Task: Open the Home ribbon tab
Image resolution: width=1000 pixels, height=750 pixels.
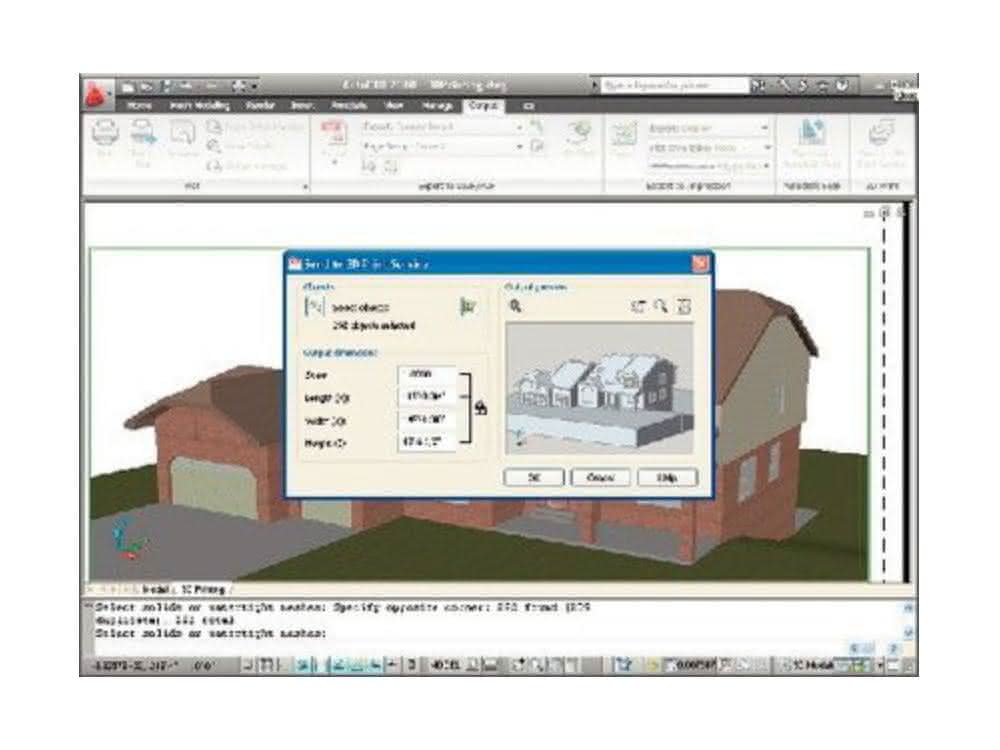Action: point(139,106)
